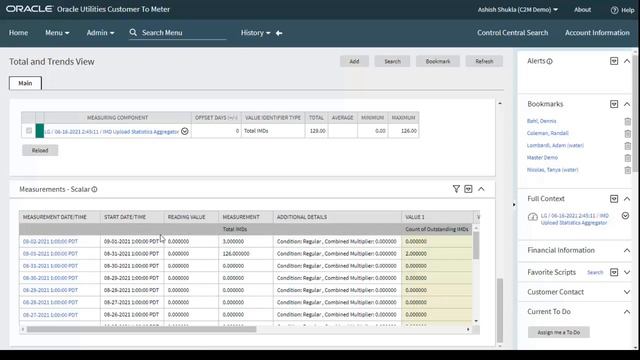The height and width of the screenshot is (360, 640).
Task: Click the Reload button
Action: click(40, 150)
